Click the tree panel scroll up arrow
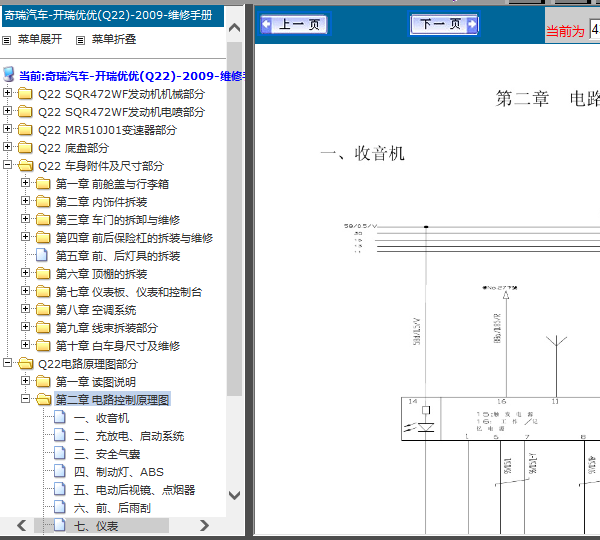The width and height of the screenshot is (600, 540). click(234, 28)
